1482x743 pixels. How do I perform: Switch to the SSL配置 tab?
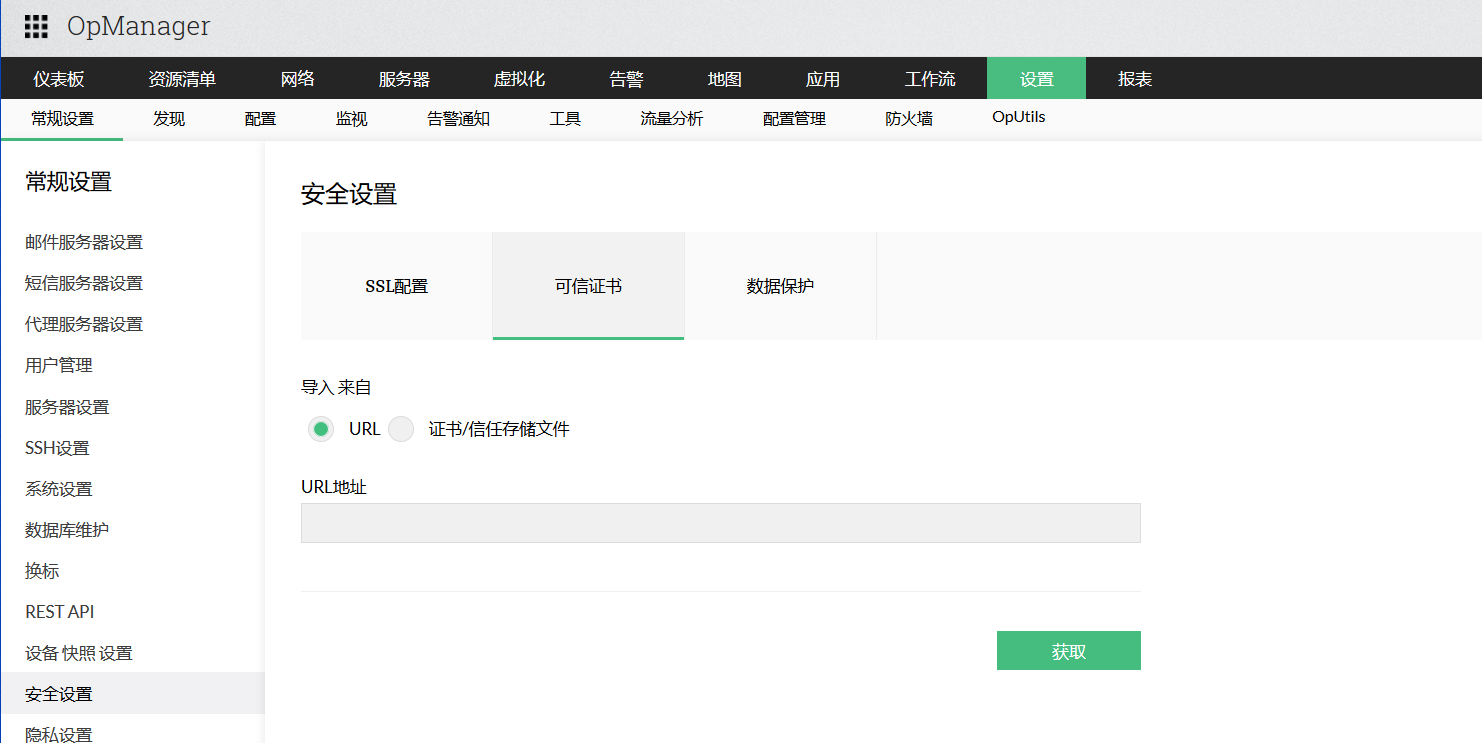396,285
